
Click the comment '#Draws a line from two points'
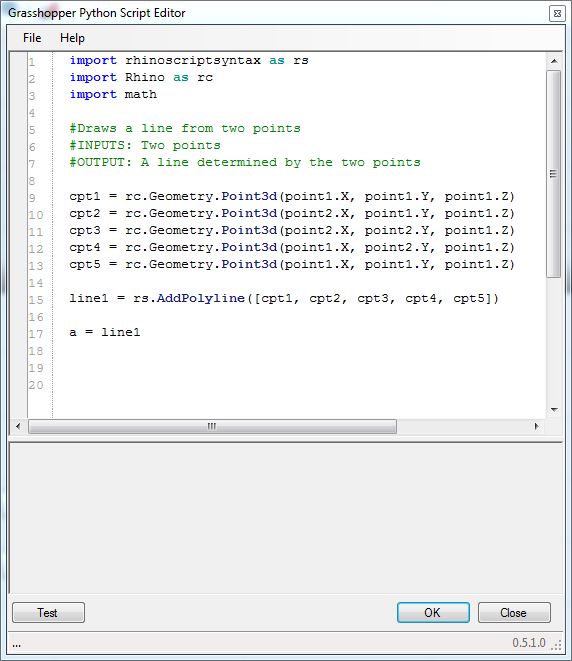pos(185,129)
